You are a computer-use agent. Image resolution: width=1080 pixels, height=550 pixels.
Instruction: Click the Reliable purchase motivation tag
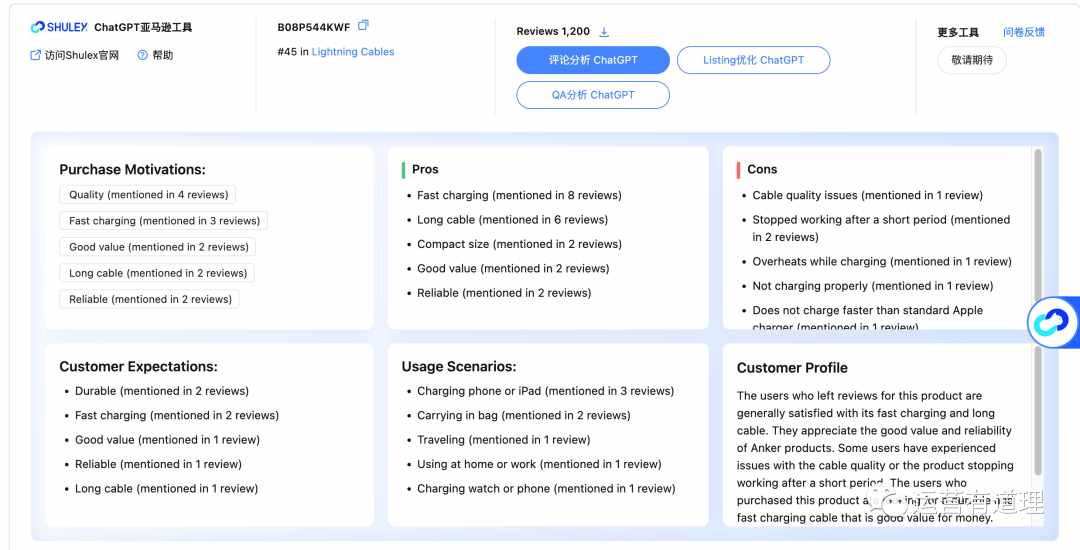pos(150,299)
